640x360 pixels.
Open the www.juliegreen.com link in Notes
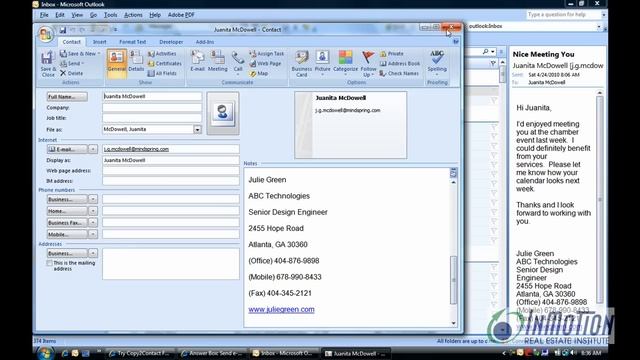[x=281, y=309]
